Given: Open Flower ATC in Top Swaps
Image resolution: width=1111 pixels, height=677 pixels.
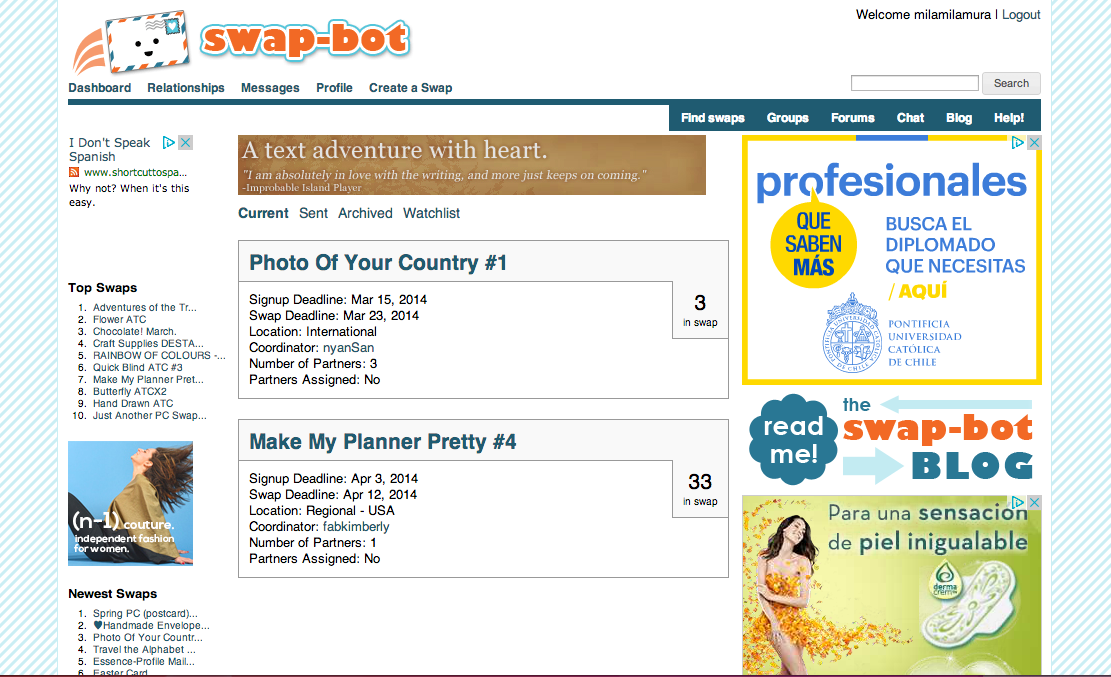Looking at the screenshot, I should [119, 320].
